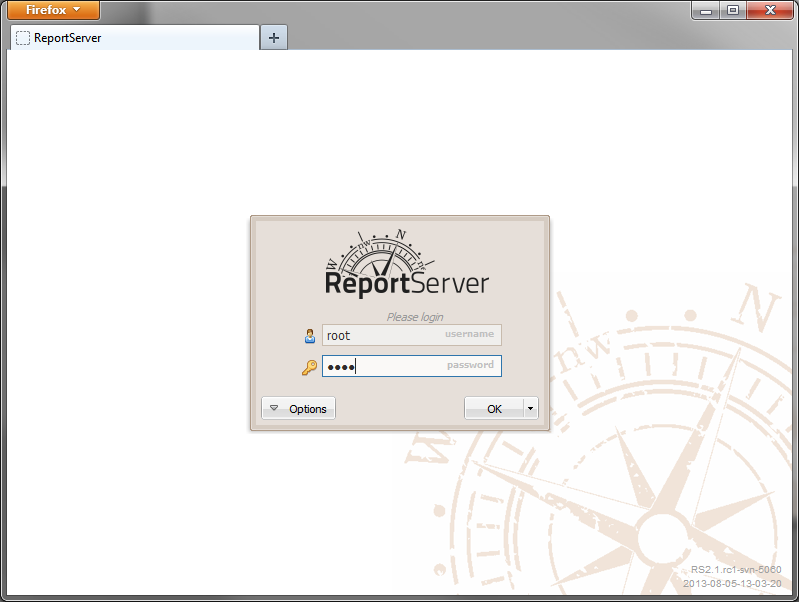
Task: Expand the Options panel
Action: pos(299,408)
